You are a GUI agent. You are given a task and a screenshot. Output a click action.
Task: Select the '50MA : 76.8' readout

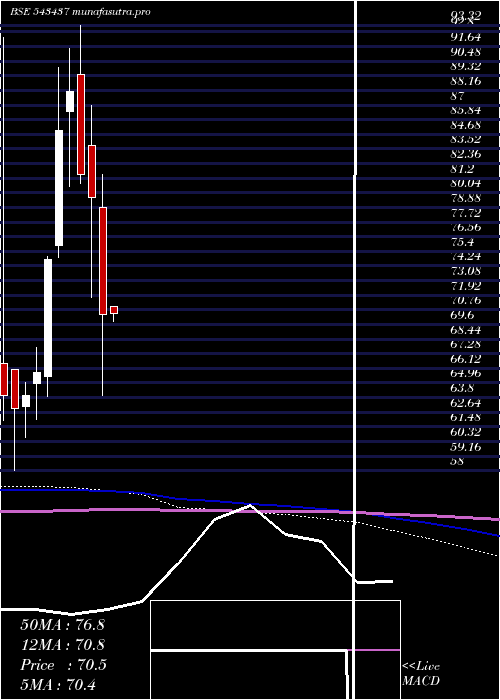[62, 625]
